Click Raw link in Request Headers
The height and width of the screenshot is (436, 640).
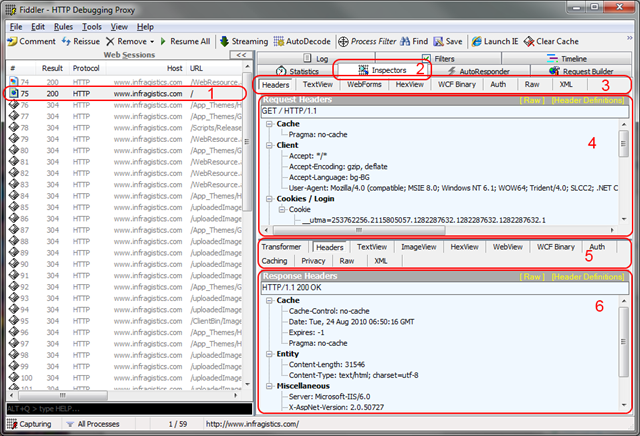(x=532, y=100)
